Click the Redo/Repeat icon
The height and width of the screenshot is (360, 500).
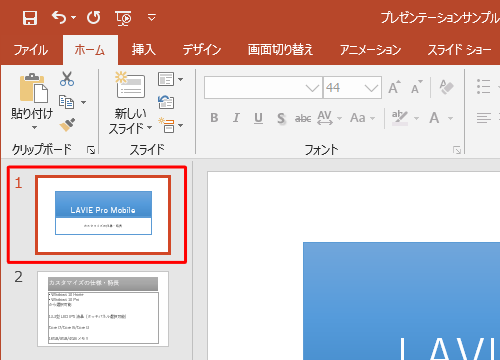click(x=94, y=17)
